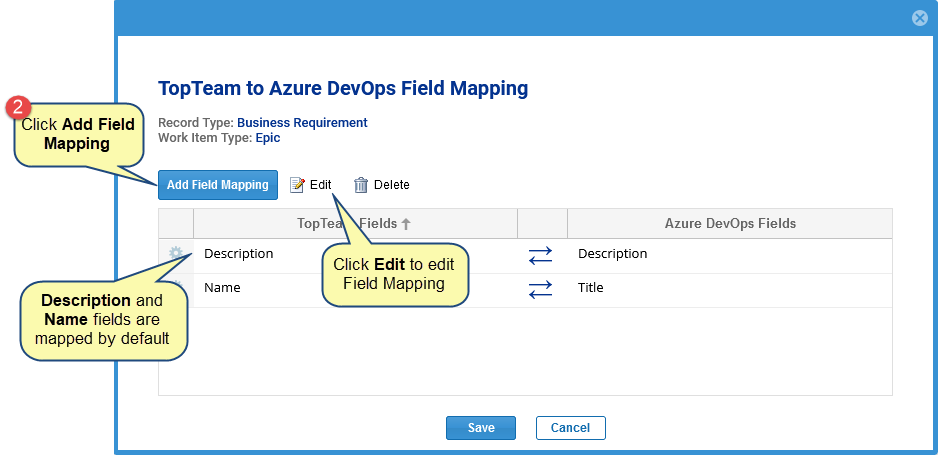Close the dialog with the X icon
The image size is (938, 455).
(x=919, y=19)
